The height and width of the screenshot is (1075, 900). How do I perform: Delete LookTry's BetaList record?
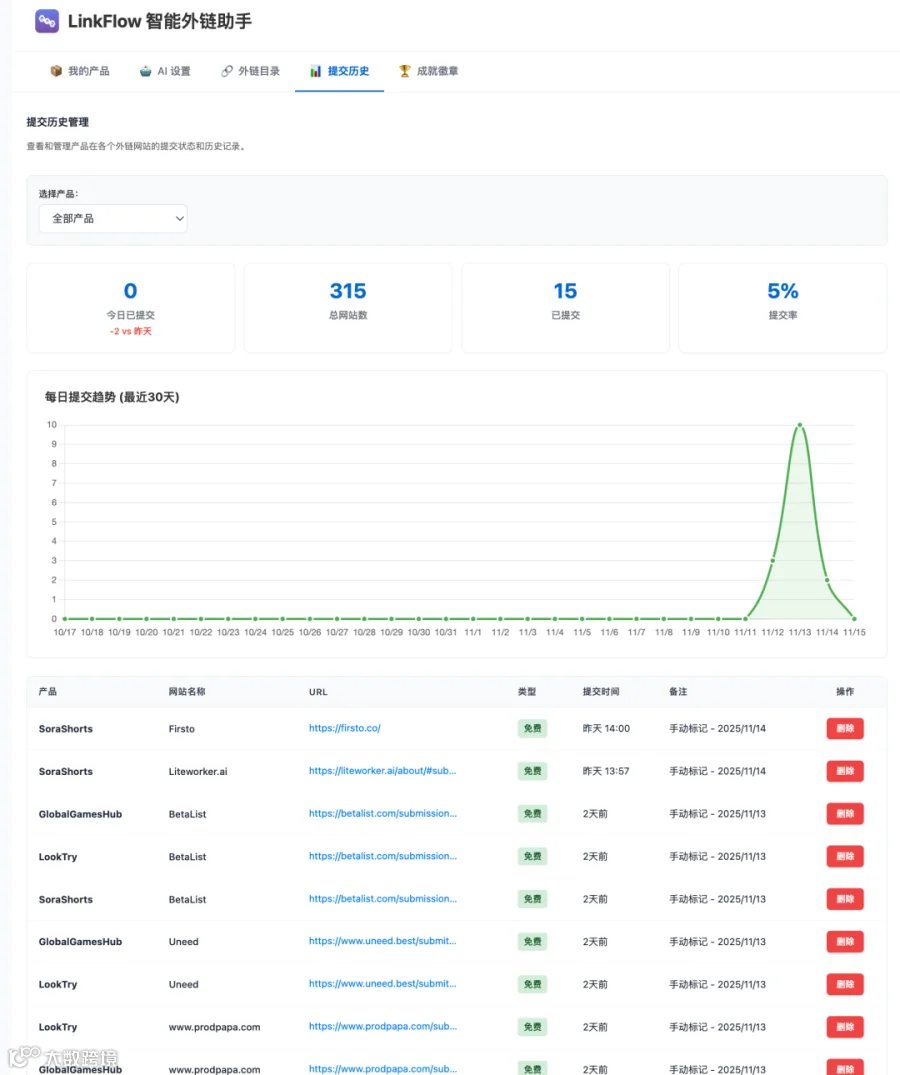tap(844, 856)
